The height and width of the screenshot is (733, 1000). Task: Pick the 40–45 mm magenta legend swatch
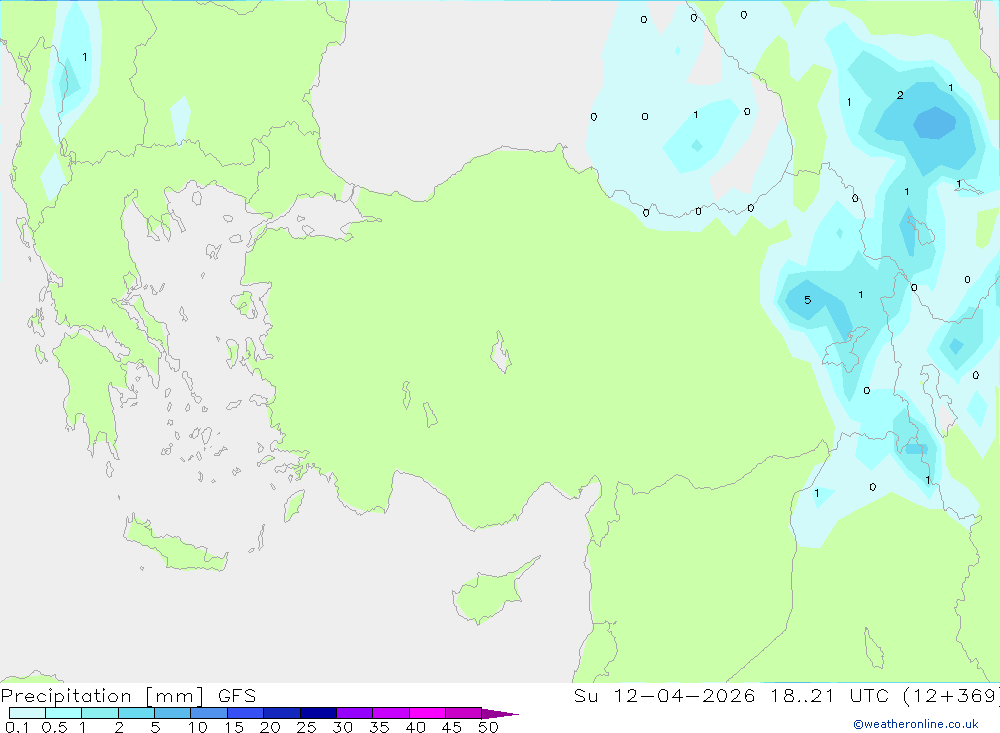tap(427, 713)
